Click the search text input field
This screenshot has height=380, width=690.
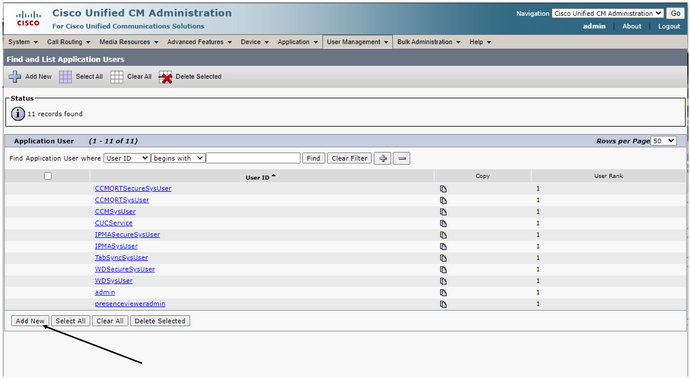(253, 158)
